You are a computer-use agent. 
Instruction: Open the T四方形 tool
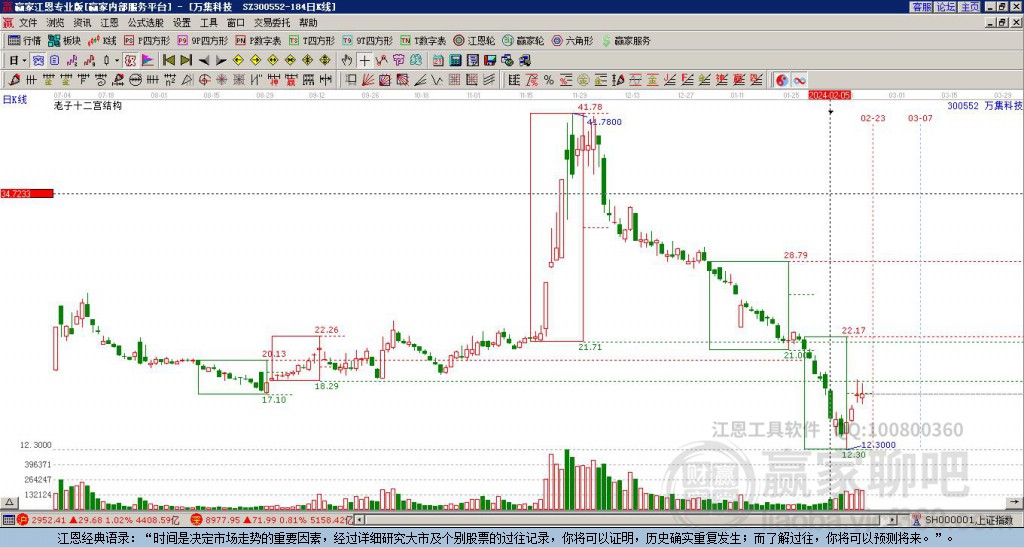[312, 40]
